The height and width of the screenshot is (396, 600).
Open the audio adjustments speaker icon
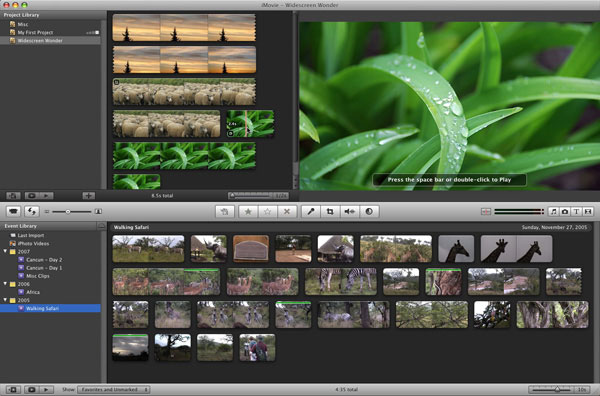(x=349, y=211)
